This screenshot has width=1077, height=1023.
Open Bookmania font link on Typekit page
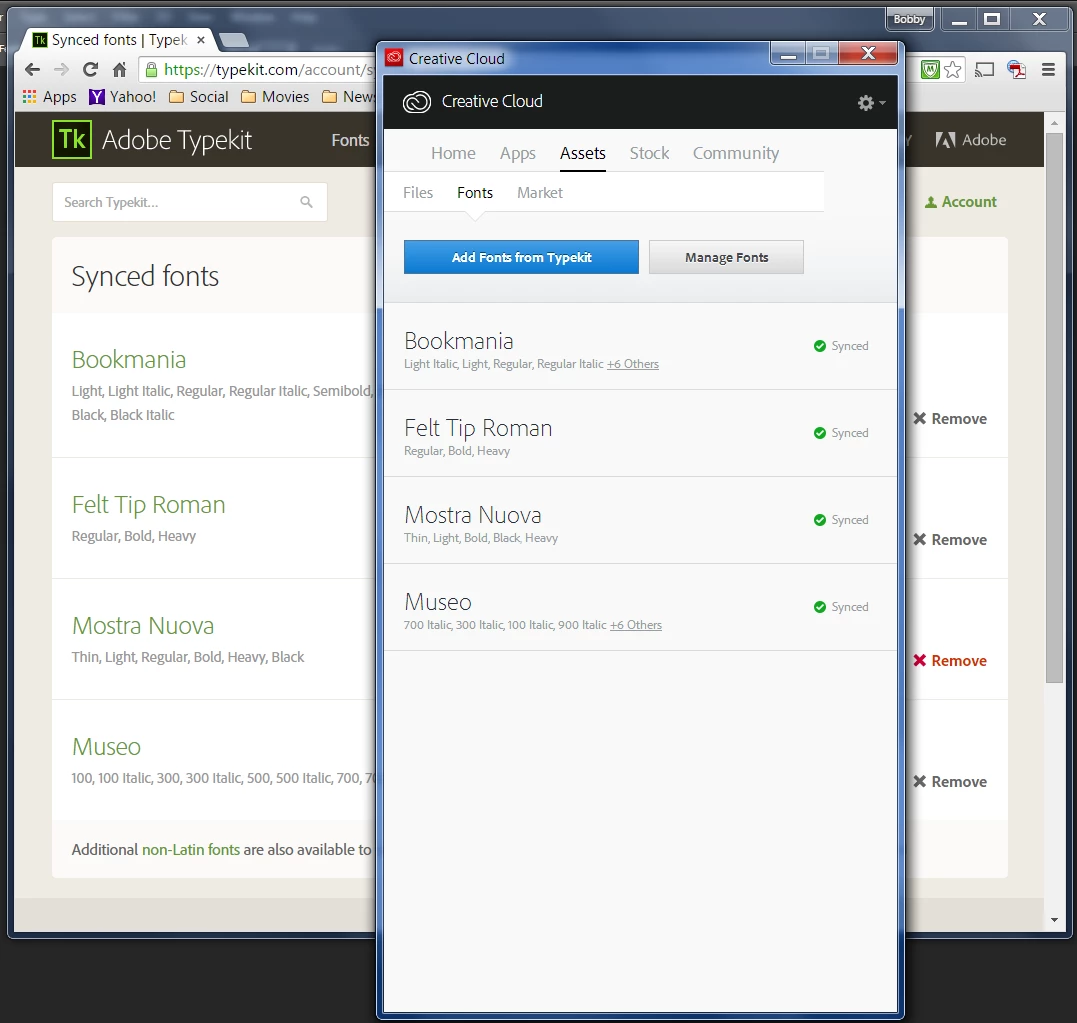point(129,359)
